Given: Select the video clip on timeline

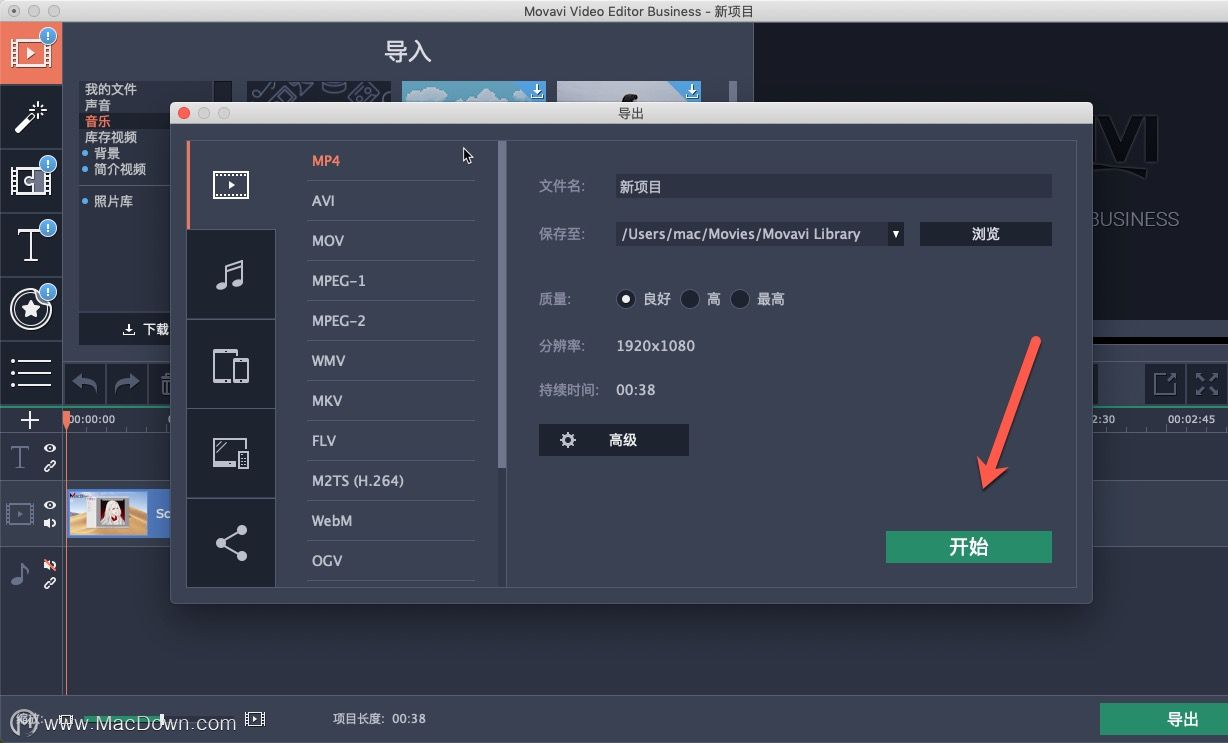Looking at the screenshot, I should (119, 513).
